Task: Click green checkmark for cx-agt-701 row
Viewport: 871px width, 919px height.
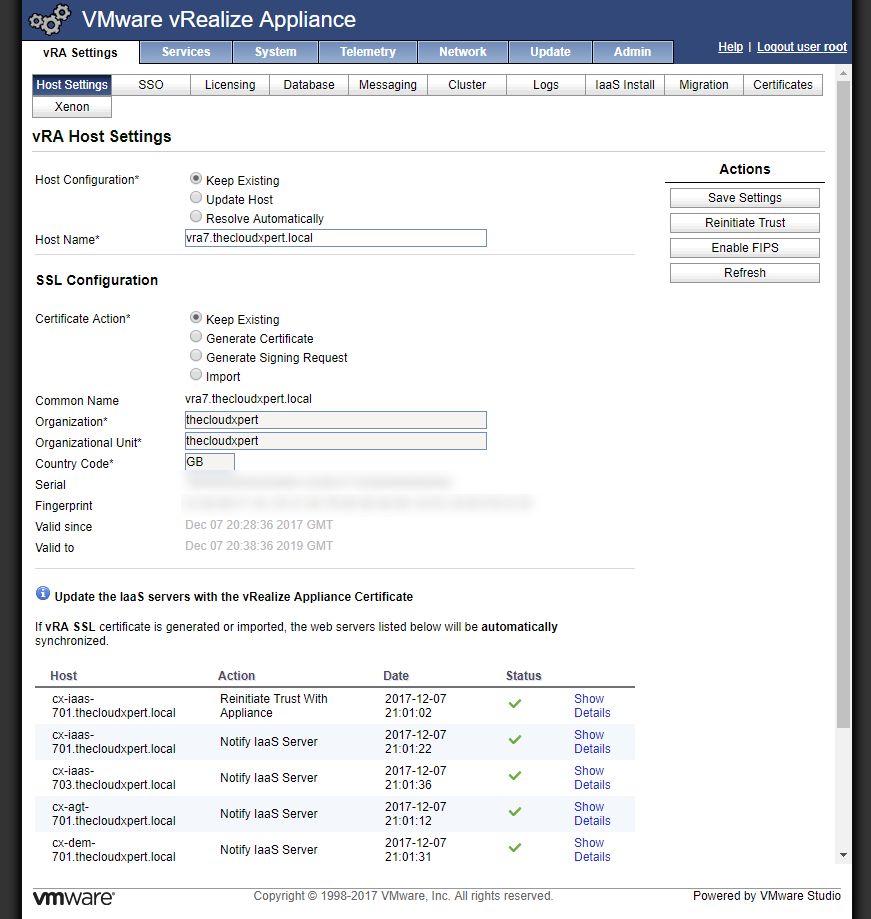Action: tap(515, 812)
